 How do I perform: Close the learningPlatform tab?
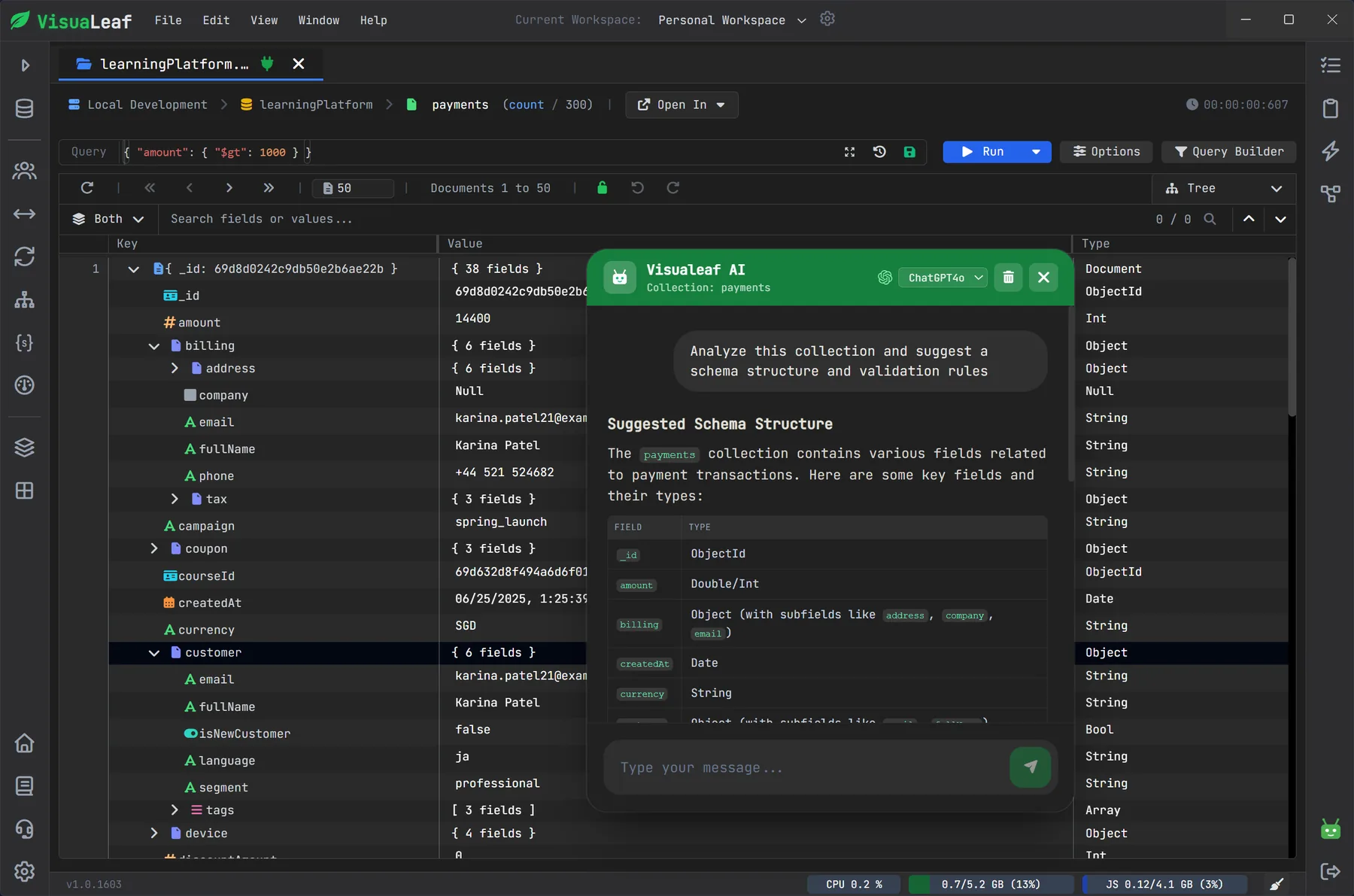[x=299, y=64]
